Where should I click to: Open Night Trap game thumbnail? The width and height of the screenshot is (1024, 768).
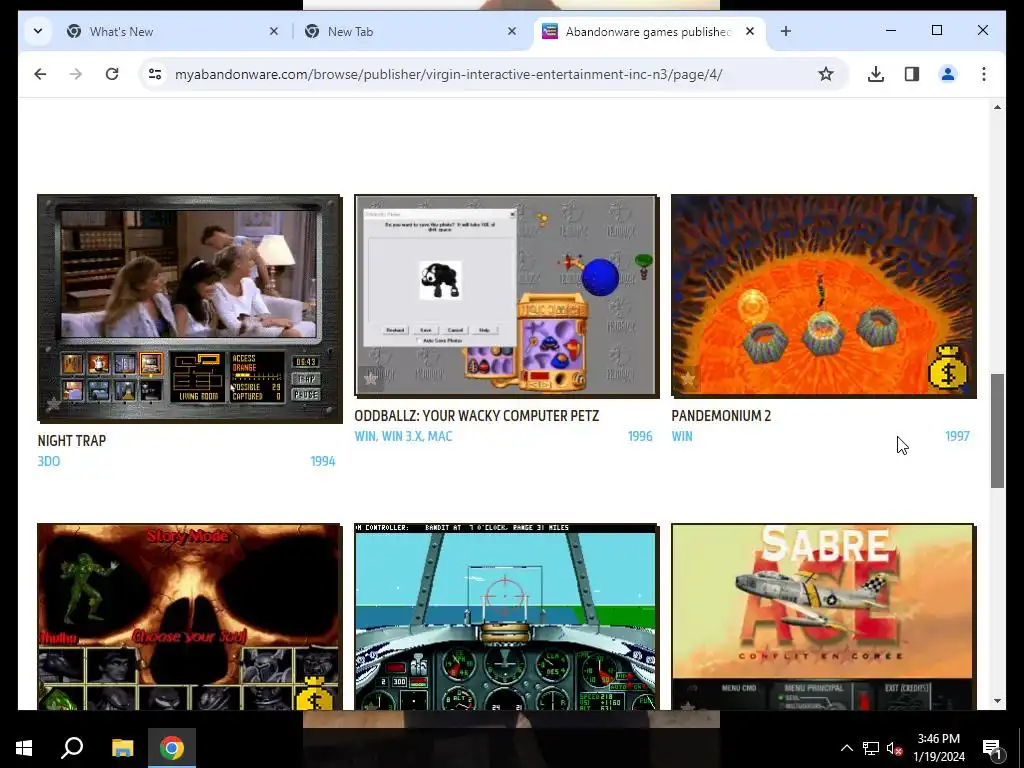point(189,309)
